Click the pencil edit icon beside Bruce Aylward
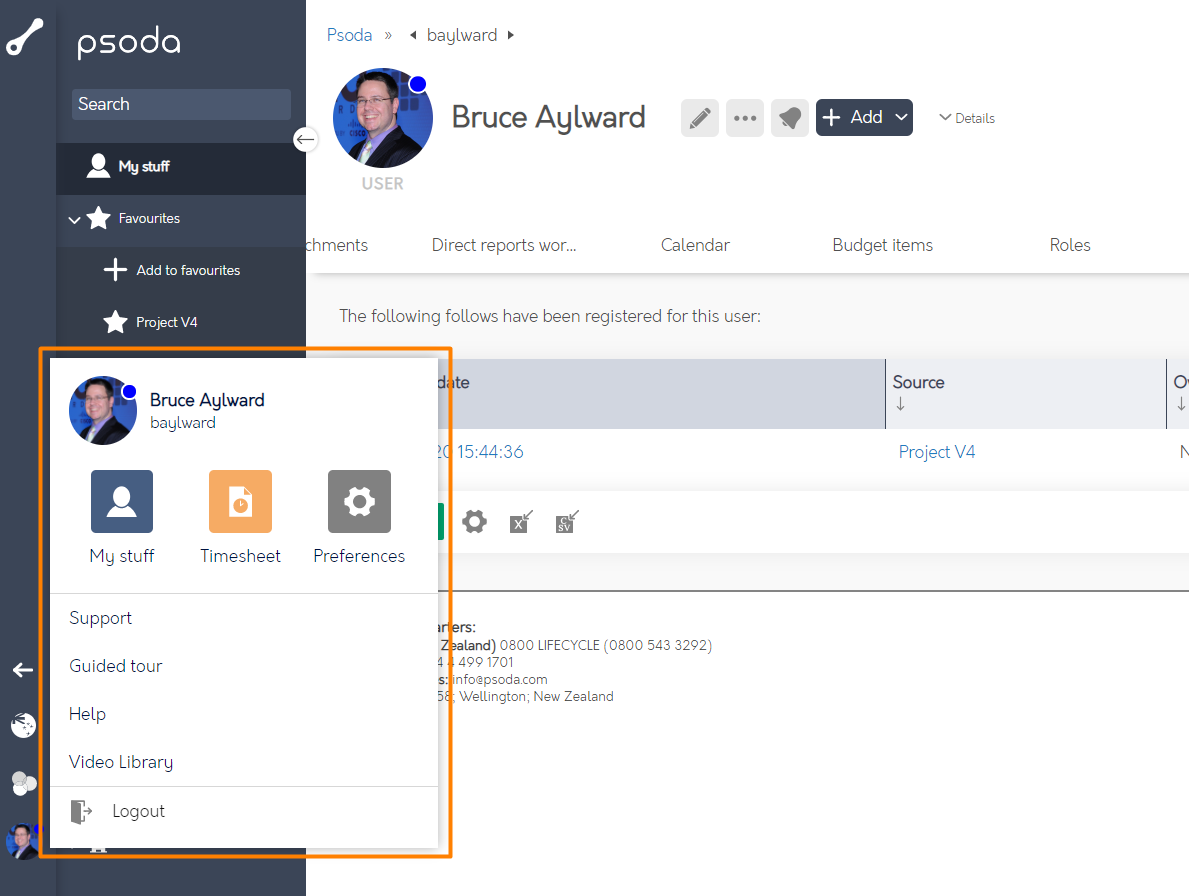1189x896 pixels. [700, 118]
